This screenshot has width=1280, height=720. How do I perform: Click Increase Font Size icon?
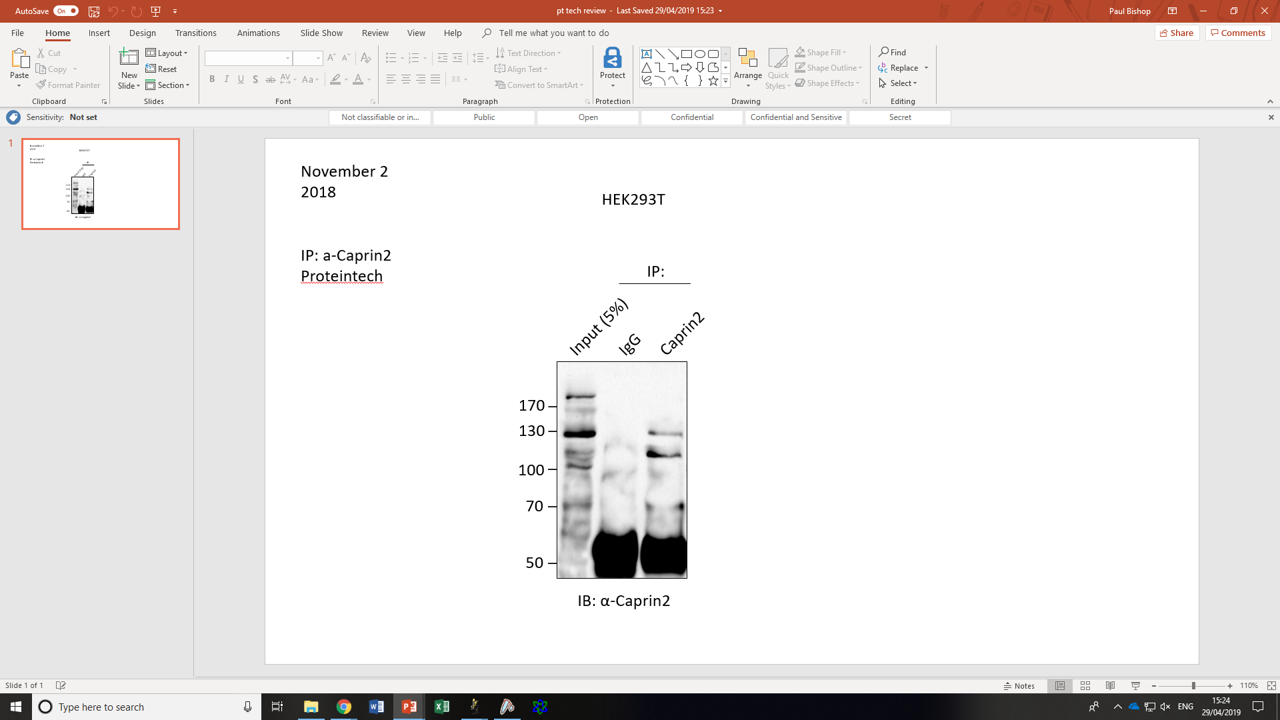(x=332, y=58)
